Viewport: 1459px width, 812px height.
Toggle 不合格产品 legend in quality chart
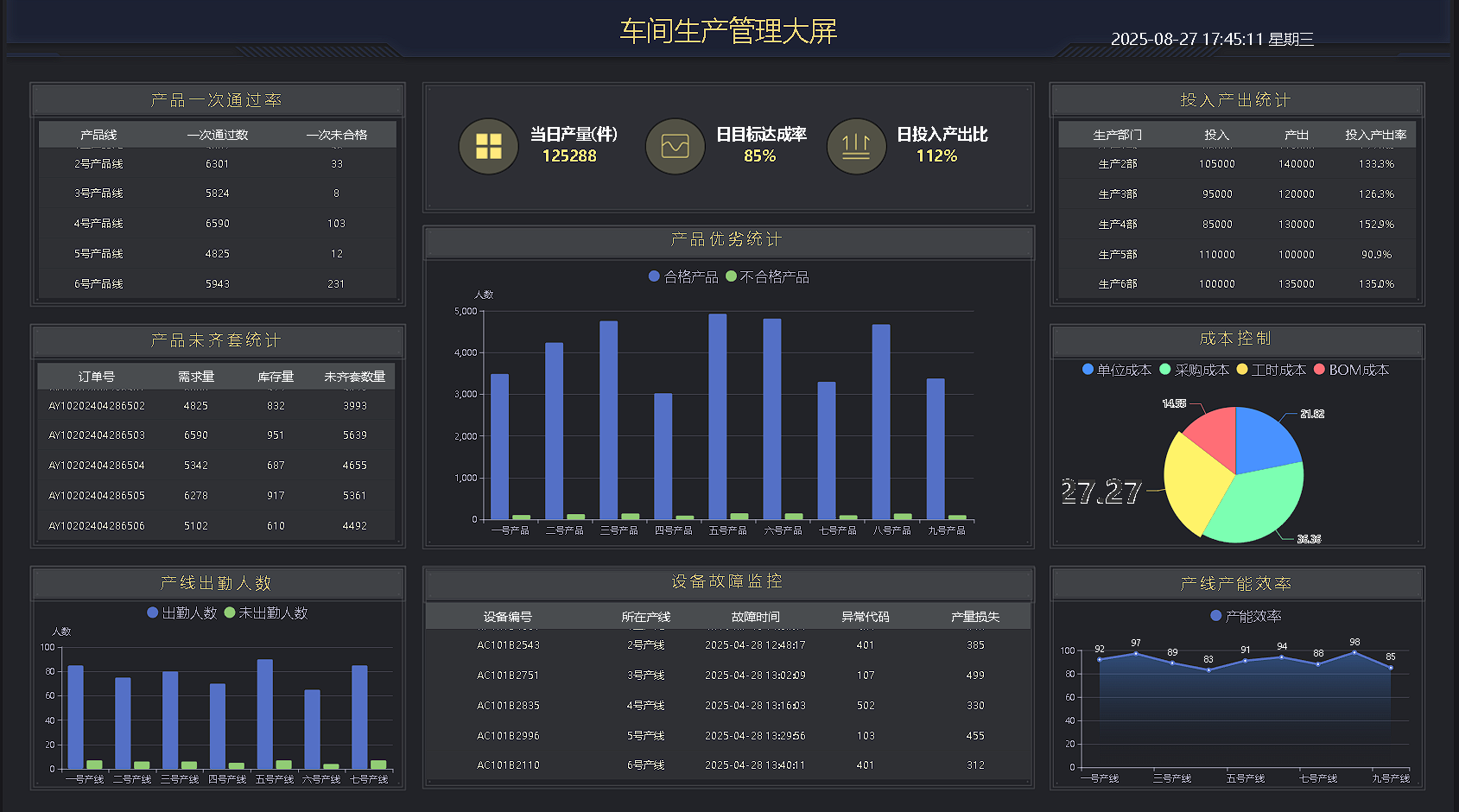coord(767,276)
